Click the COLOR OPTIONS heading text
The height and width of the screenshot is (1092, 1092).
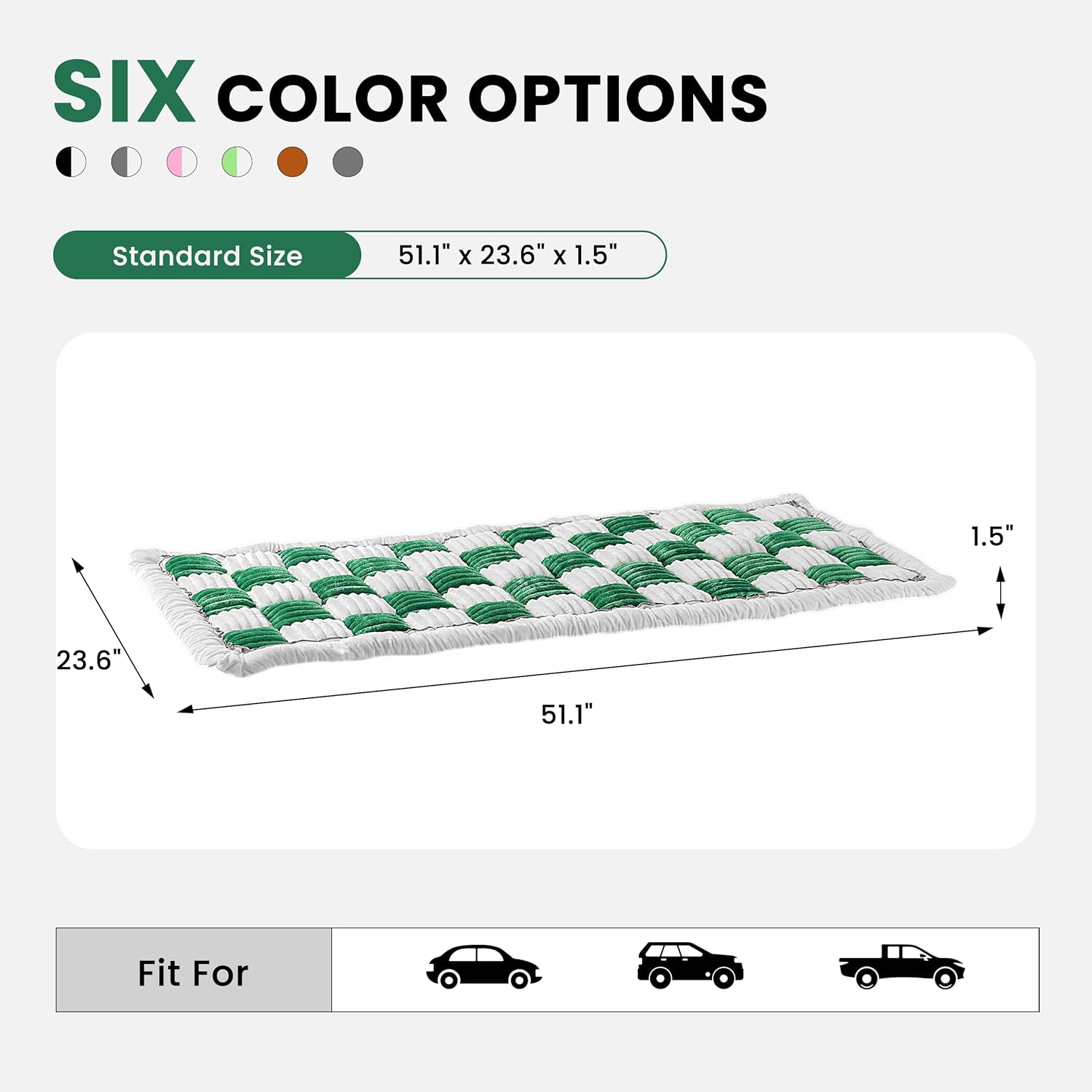(491, 98)
